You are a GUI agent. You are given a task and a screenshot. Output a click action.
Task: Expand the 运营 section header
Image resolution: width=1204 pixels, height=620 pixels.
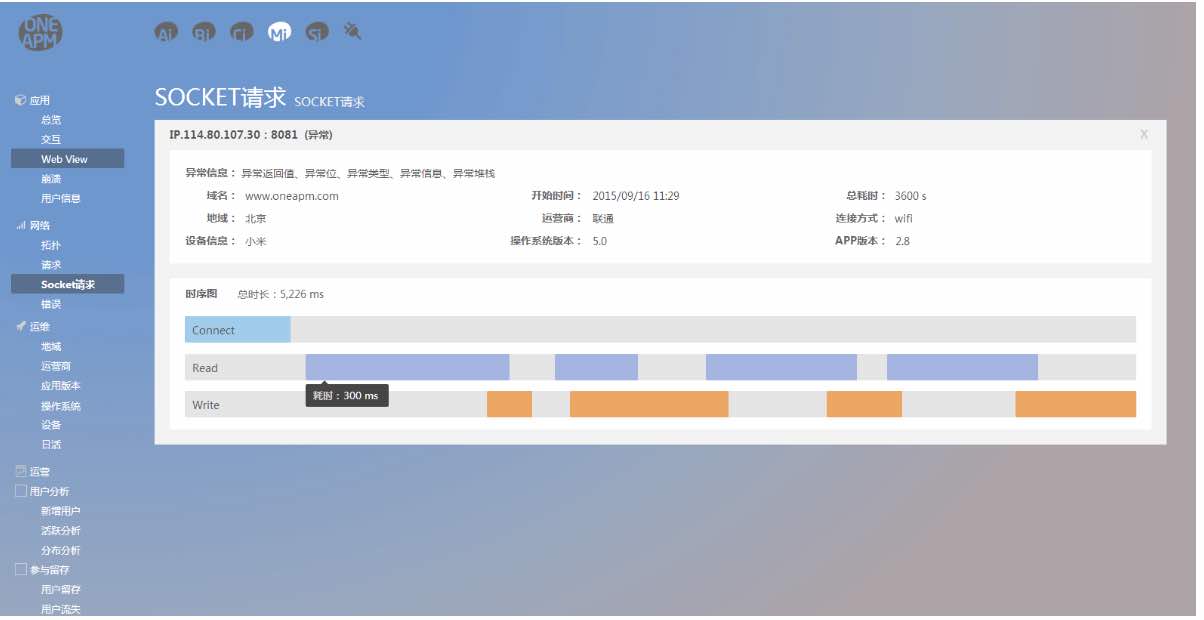39,471
